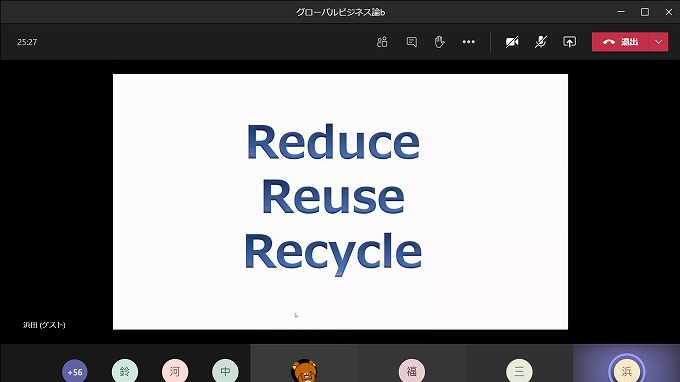Screen dimensions: 680x382
Task: Open the +56 more participants list
Action: (x=75, y=372)
